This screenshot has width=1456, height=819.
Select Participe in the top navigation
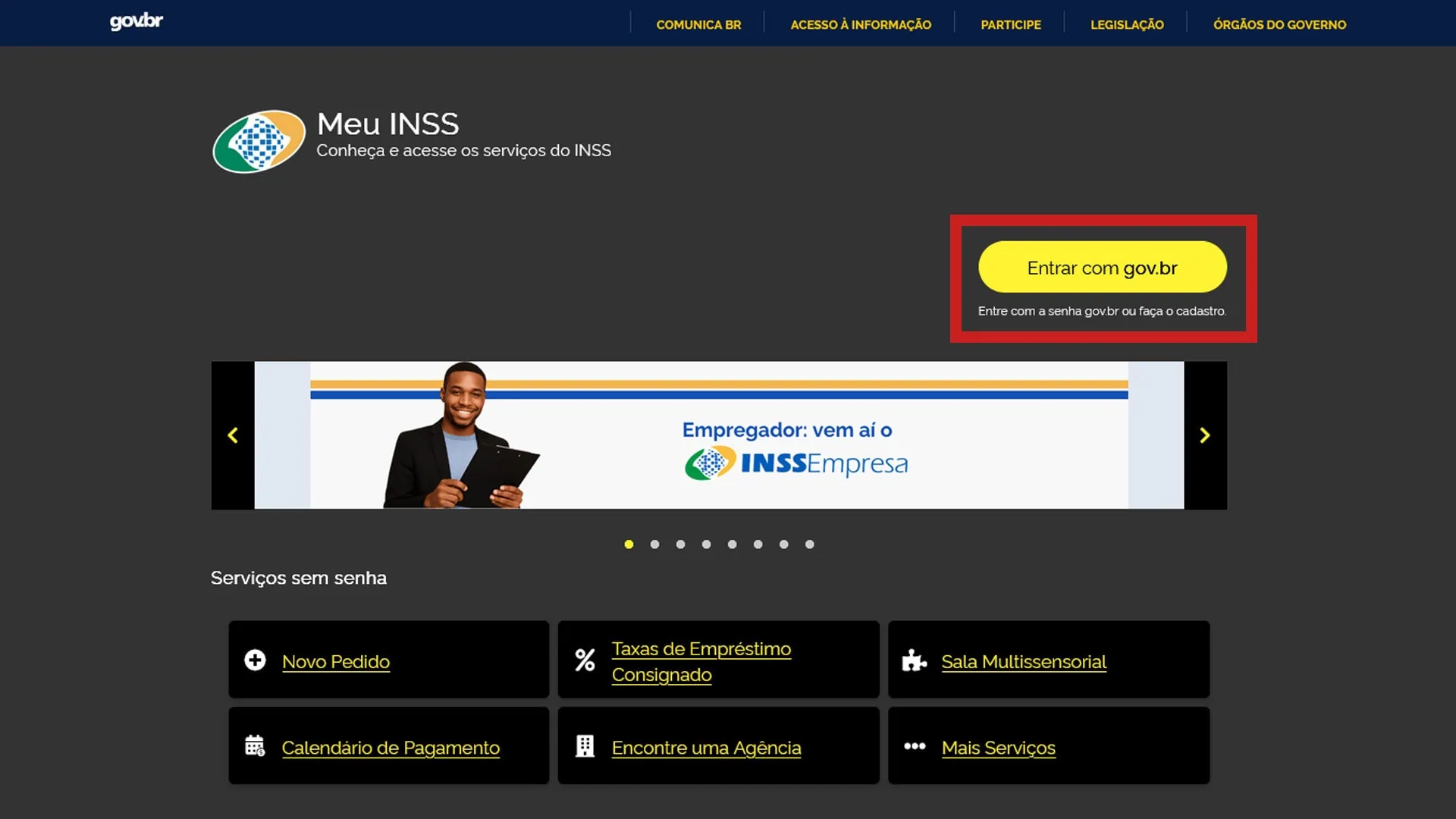(1011, 24)
